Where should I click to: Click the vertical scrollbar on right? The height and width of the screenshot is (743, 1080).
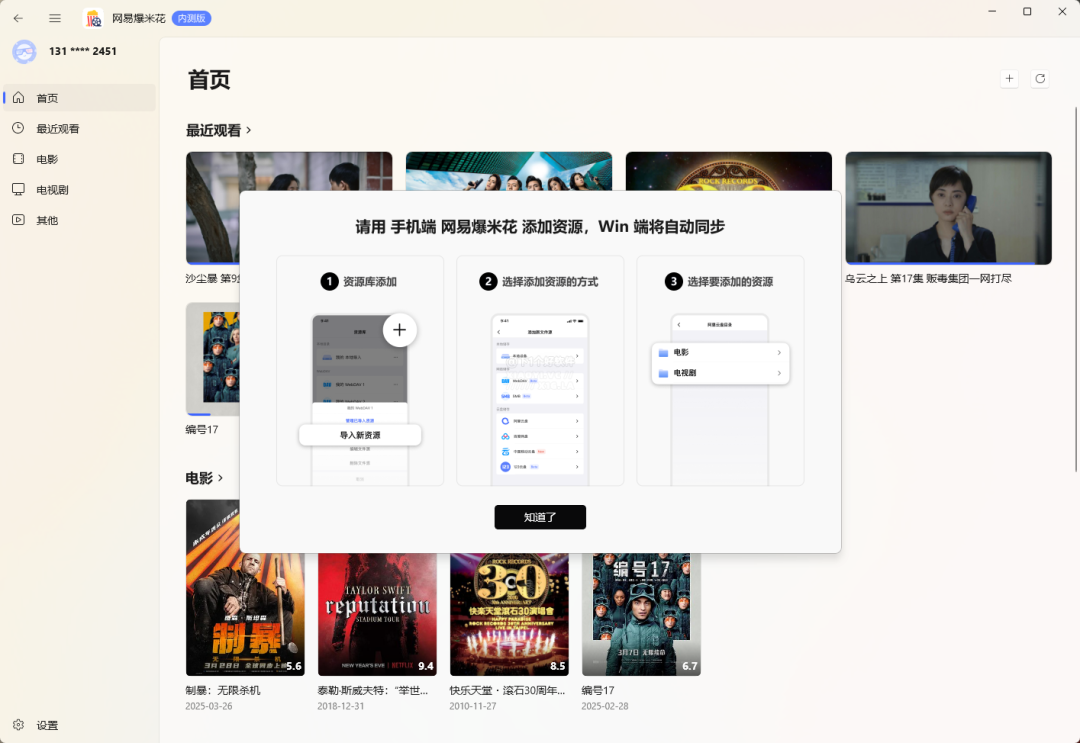(x=1076, y=289)
